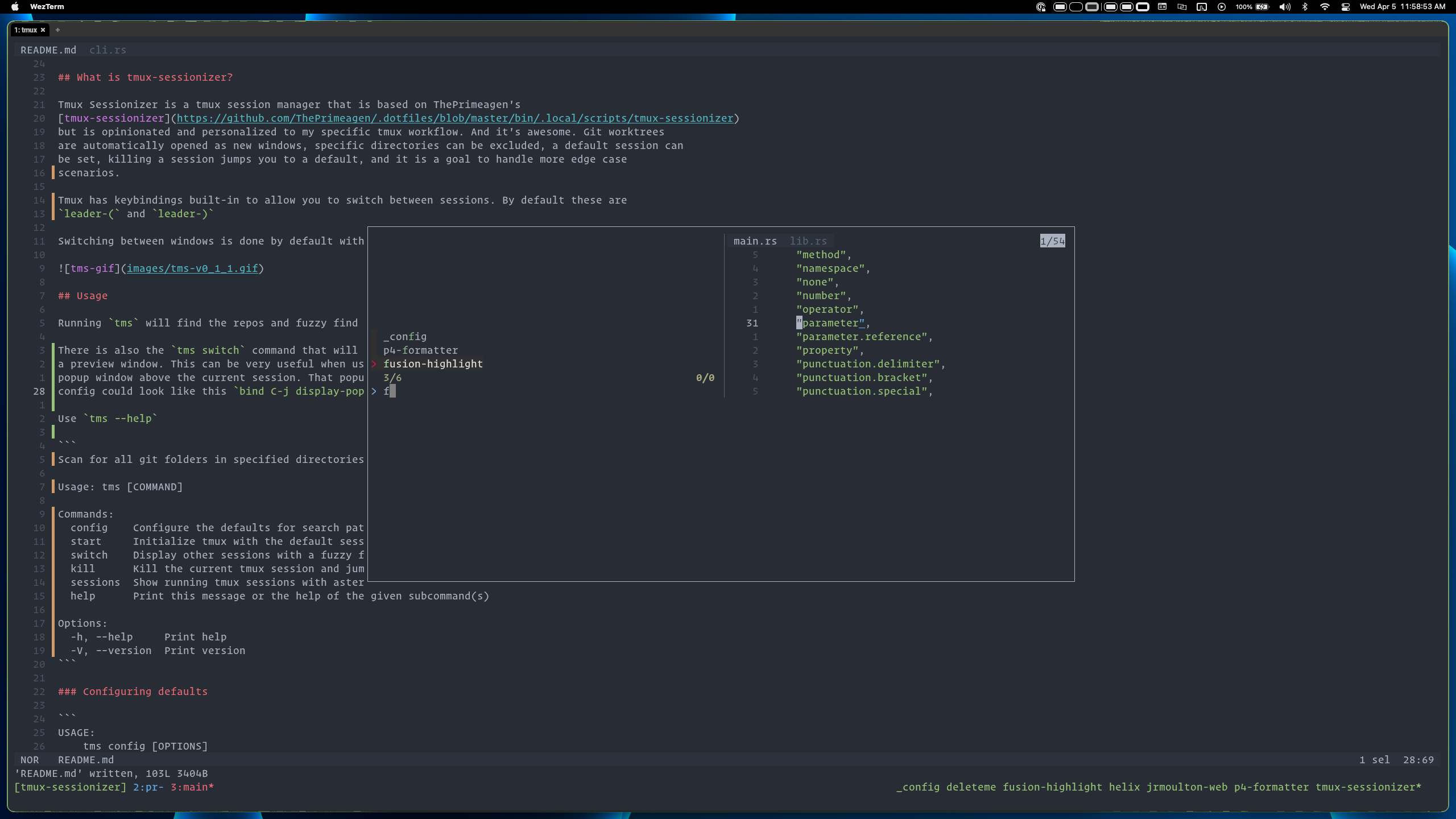Click the Bluetooth menu bar icon
The height and width of the screenshot is (819, 1456).
pos(1305,7)
